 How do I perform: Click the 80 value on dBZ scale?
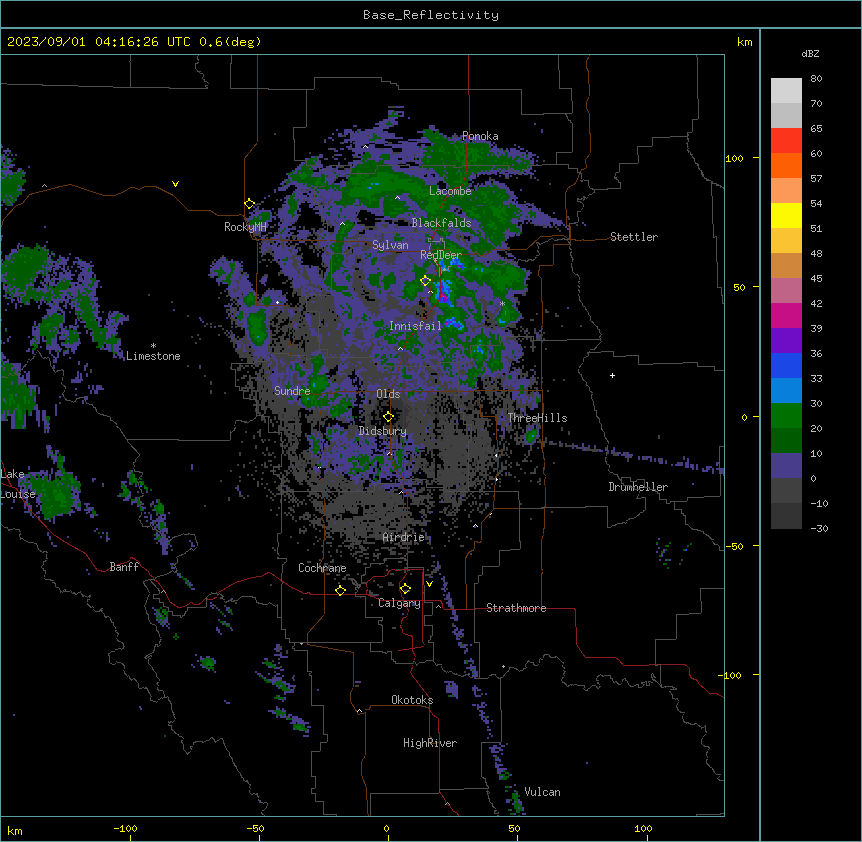tap(816, 79)
